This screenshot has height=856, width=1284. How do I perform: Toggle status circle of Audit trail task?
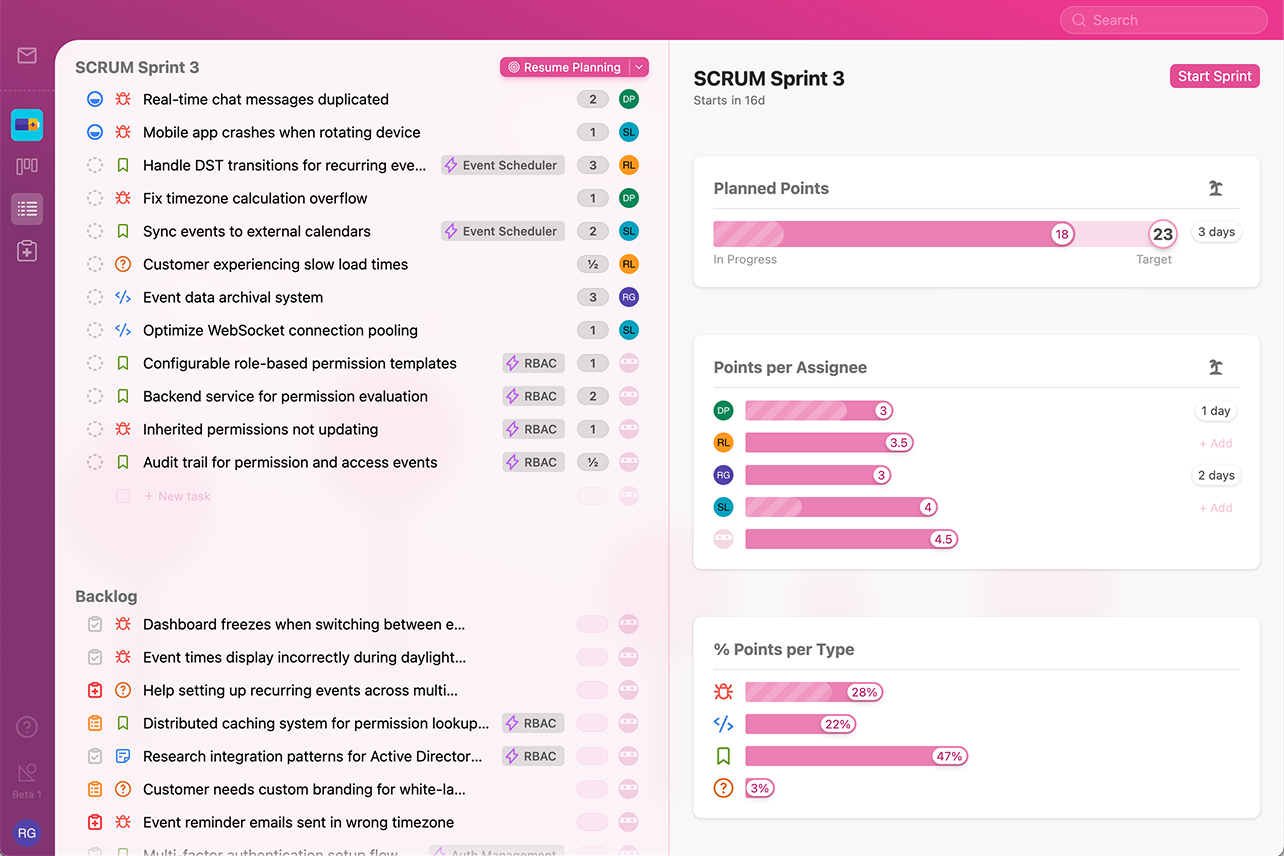pos(95,462)
